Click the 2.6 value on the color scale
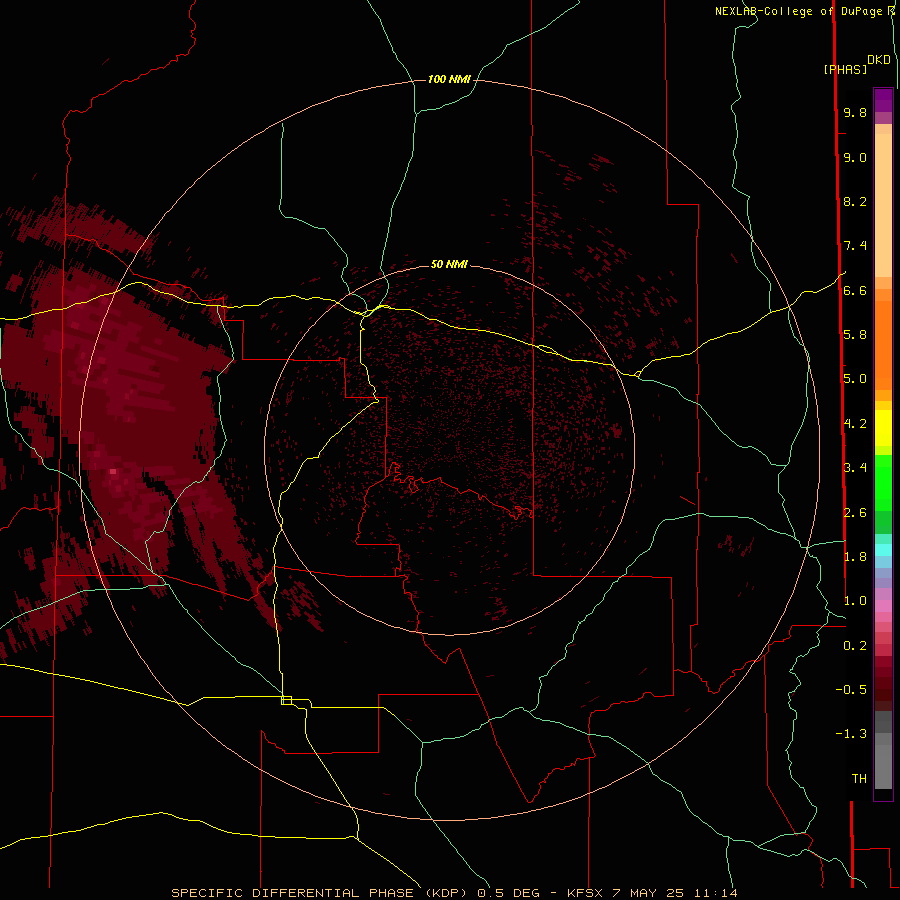Image resolution: width=900 pixels, height=900 pixels. 855,512
